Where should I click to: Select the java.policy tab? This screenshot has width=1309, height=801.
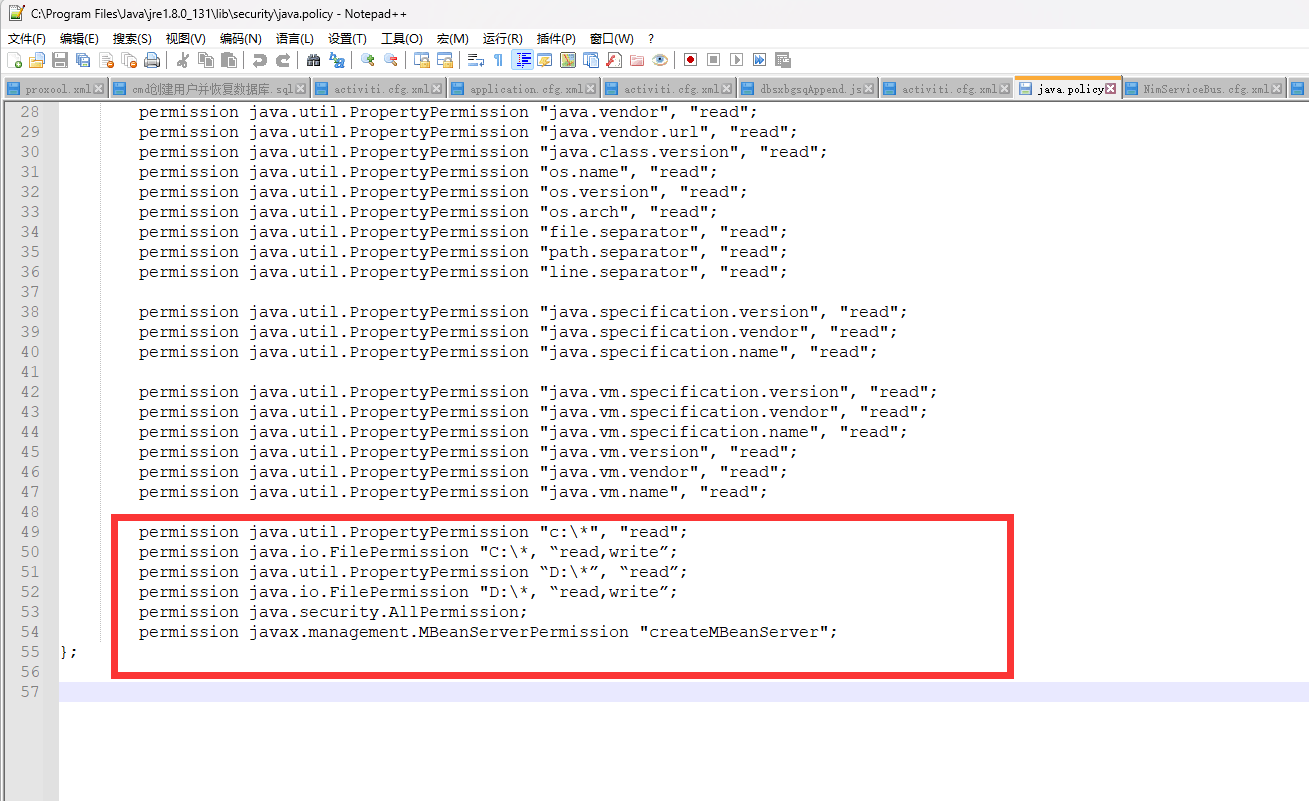(x=1070, y=89)
